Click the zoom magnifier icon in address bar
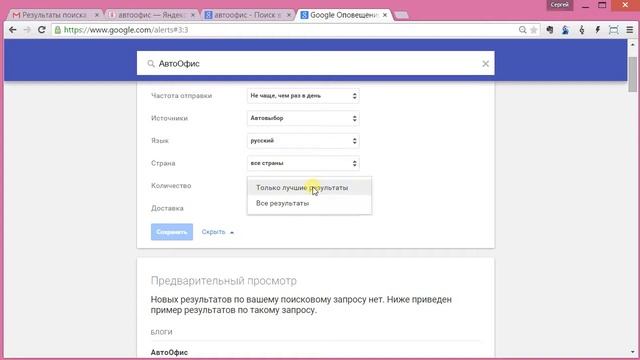The image size is (640, 360). (x=522, y=30)
